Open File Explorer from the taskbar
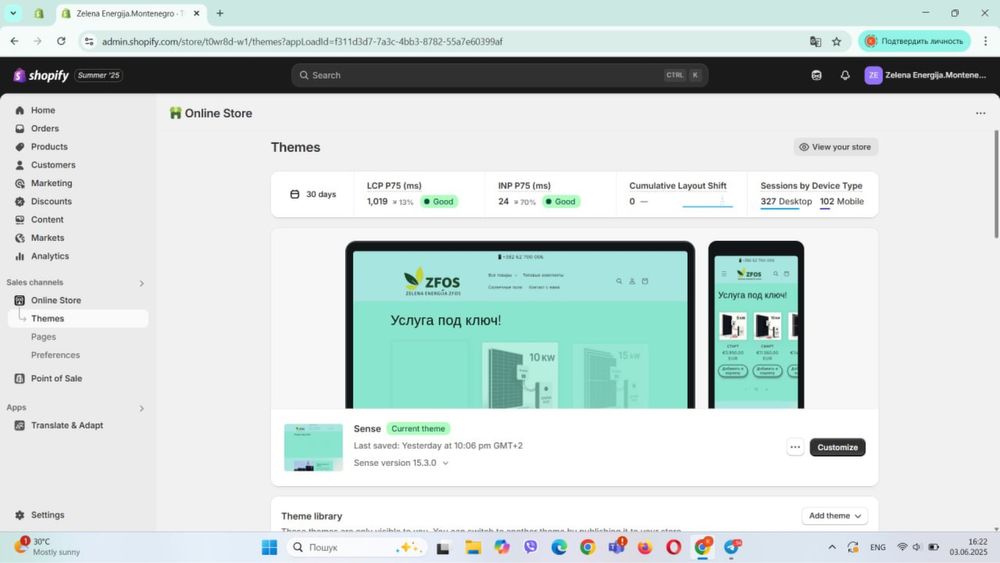The image size is (1000, 563). pyautogui.click(x=473, y=547)
